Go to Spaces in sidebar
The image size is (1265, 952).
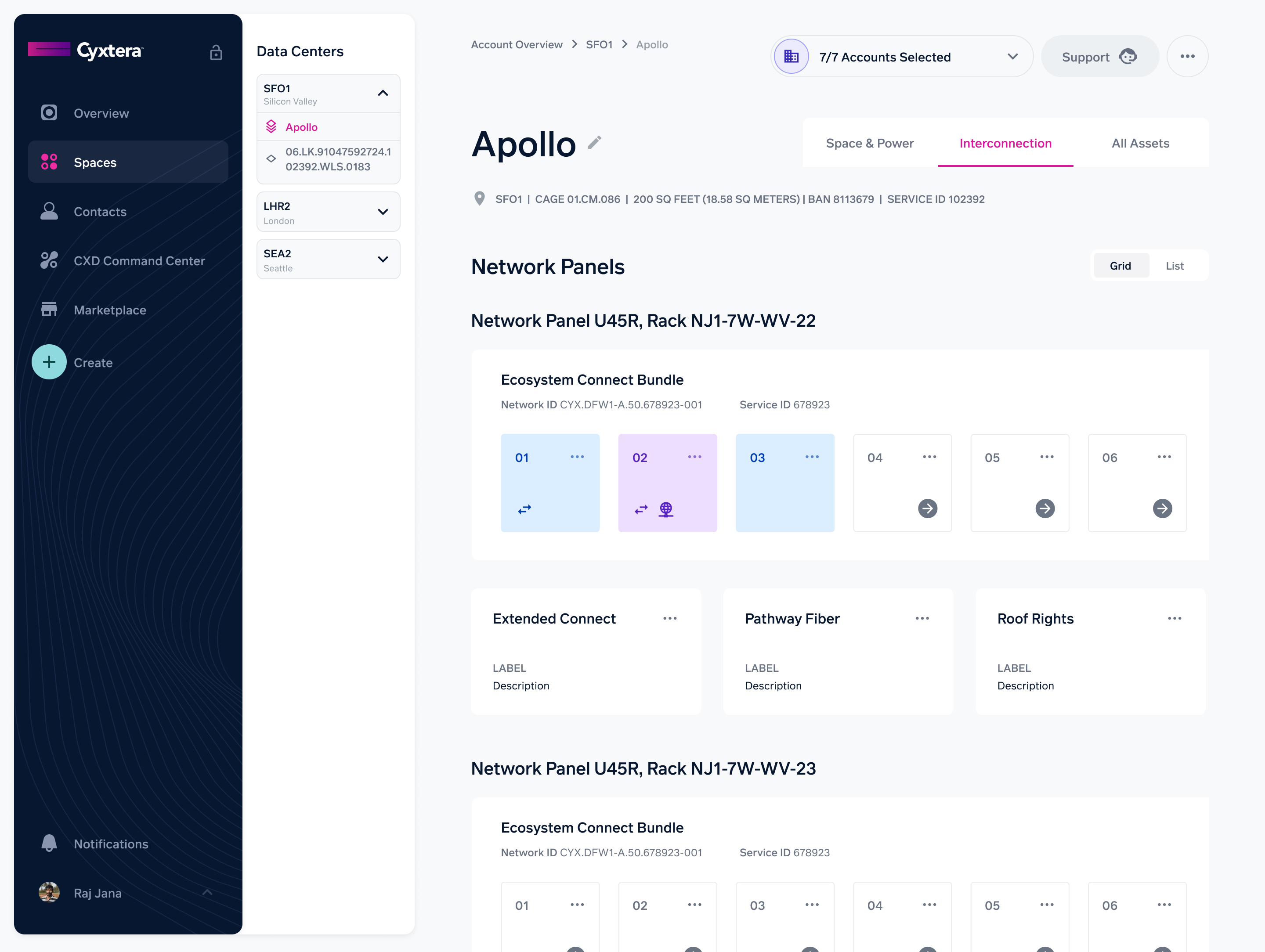pos(128,162)
